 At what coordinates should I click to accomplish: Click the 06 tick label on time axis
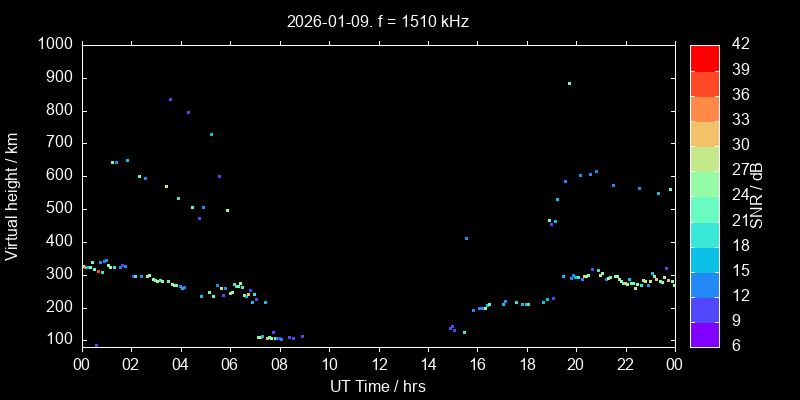pos(230,365)
